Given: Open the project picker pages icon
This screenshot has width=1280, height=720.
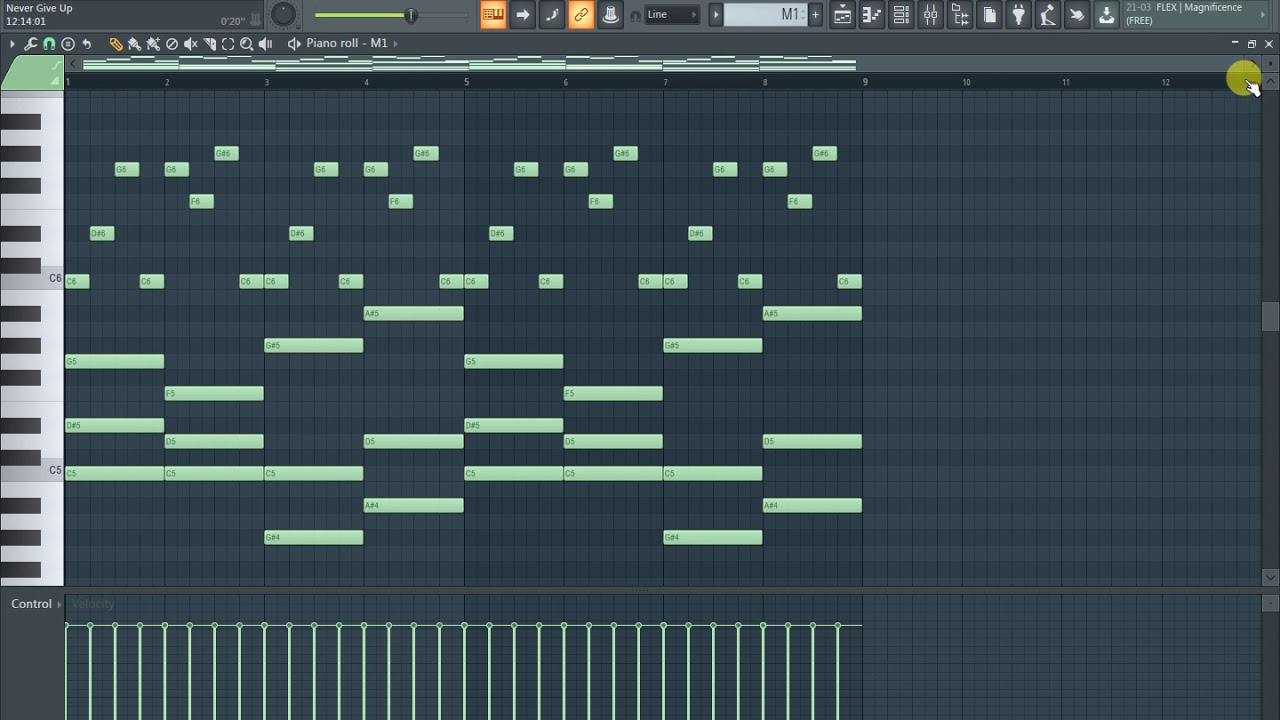Looking at the screenshot, I should pos(989,14).
